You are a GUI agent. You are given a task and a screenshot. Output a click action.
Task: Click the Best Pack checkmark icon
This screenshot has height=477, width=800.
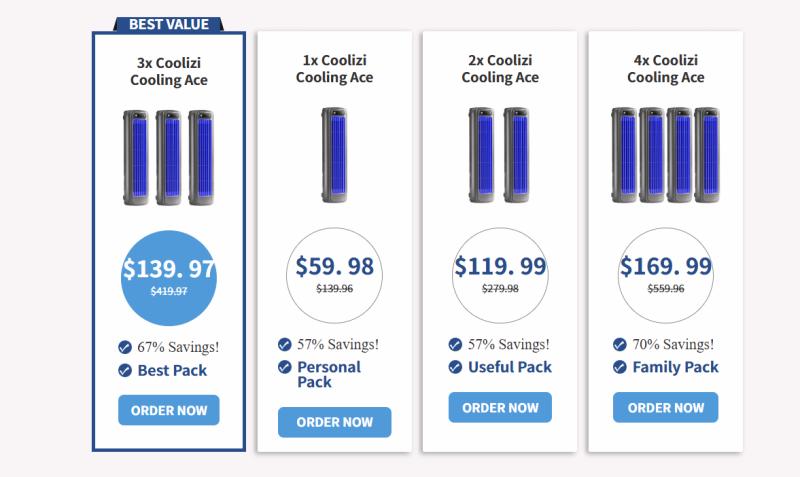tap(125, 370)
